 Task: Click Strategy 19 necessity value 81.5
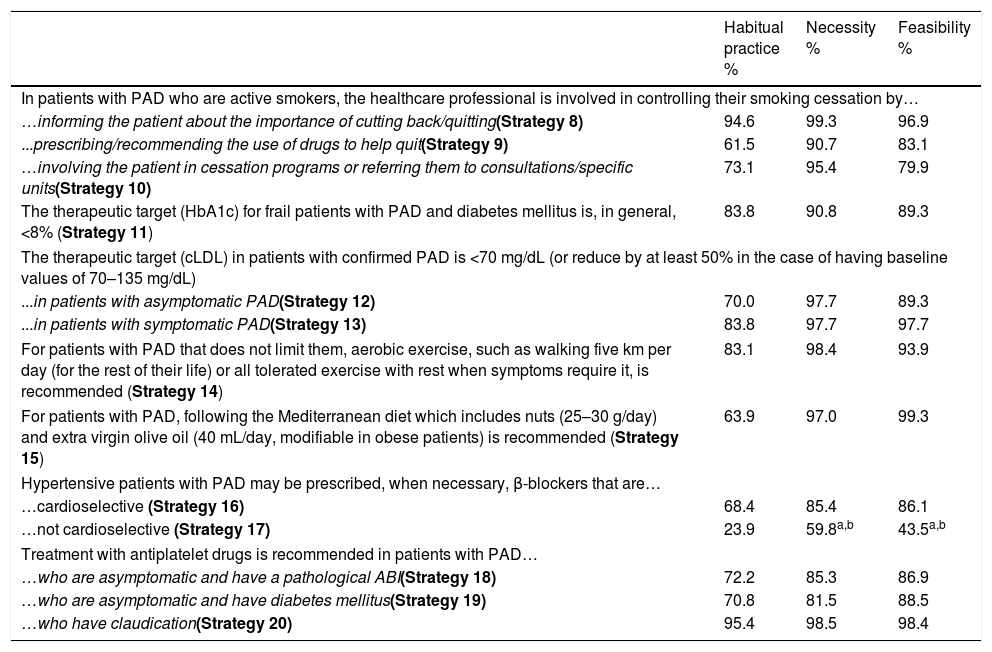pyautogui.click(x=823, y=601)
